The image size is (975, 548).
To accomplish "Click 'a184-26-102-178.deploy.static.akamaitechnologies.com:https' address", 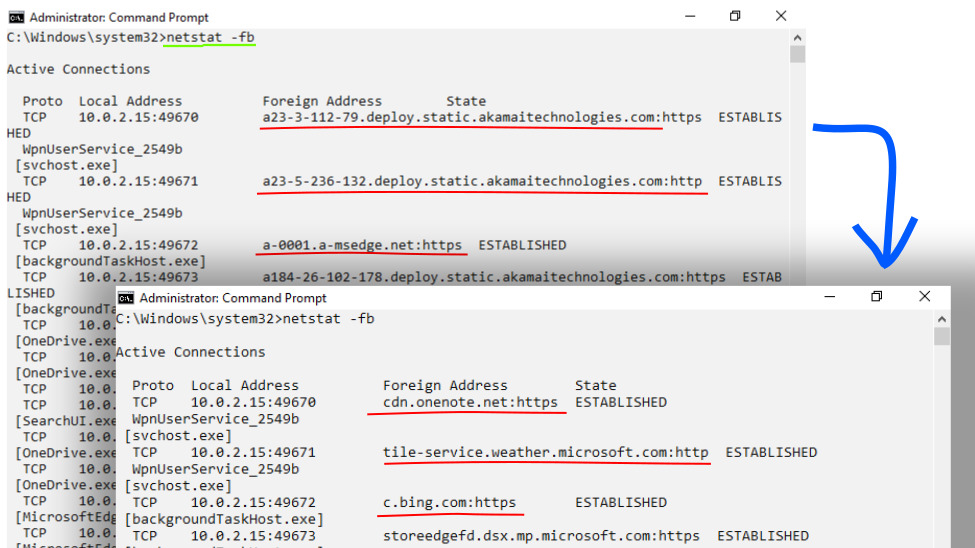I will point(494,277).
